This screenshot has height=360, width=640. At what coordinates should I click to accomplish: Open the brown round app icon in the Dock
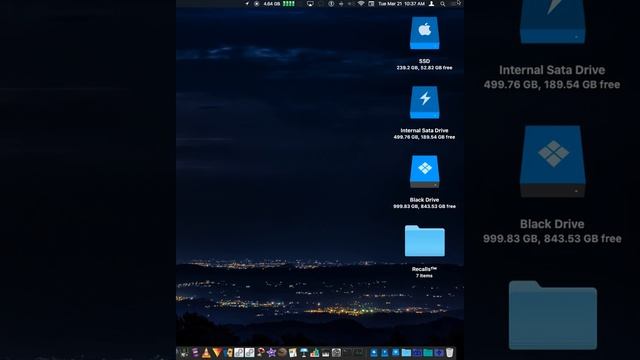point(282,353)
